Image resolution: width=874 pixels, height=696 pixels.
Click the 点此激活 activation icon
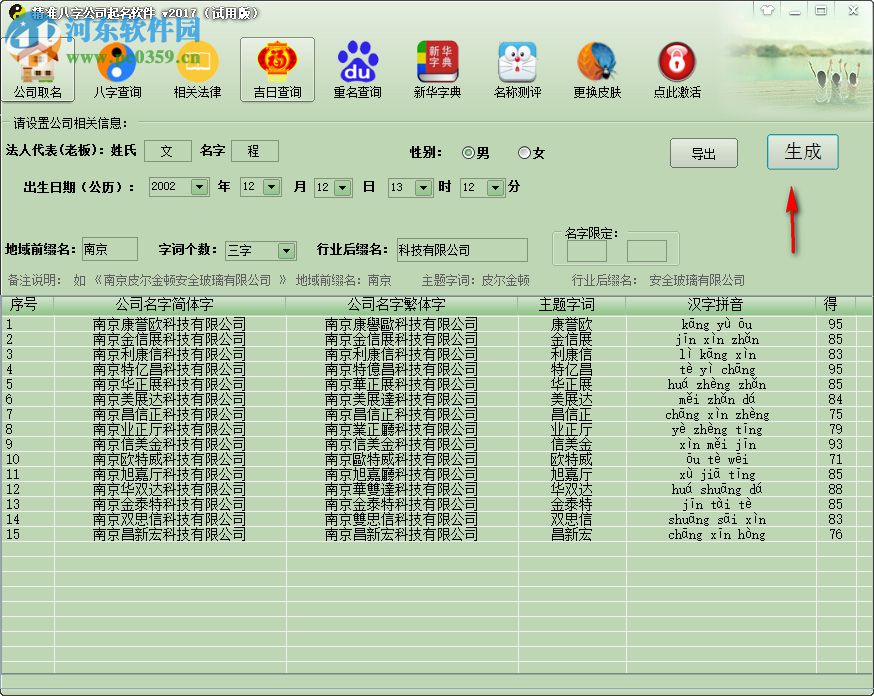tap(677, 68)
